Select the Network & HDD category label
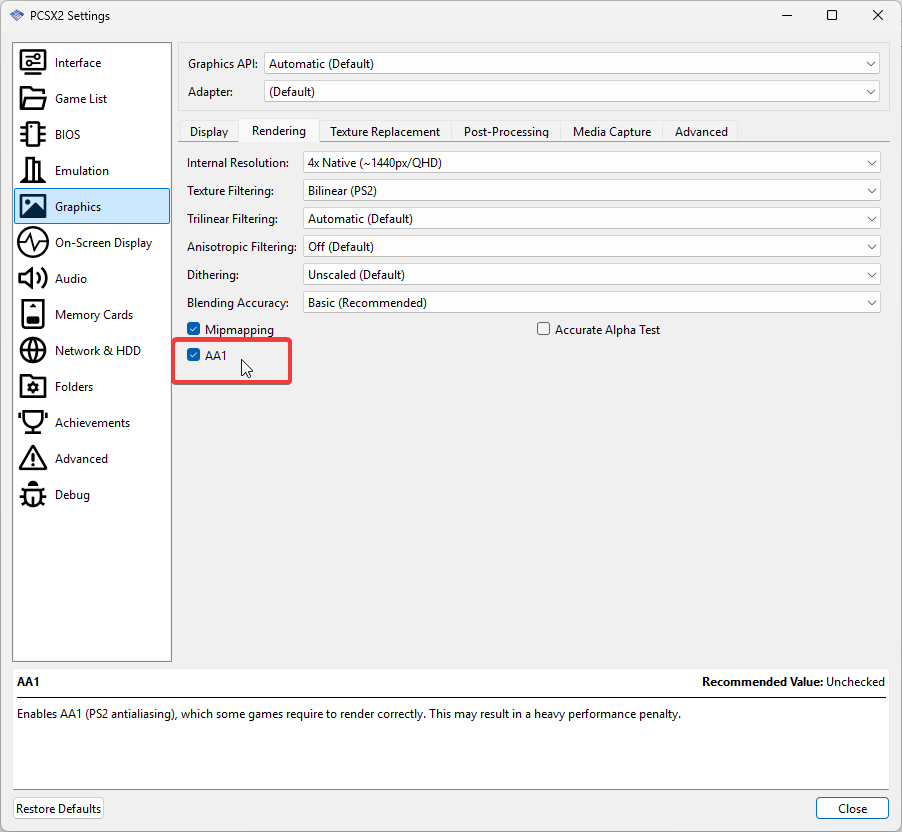This screenshot has width=902, height=832. (98, 351)
